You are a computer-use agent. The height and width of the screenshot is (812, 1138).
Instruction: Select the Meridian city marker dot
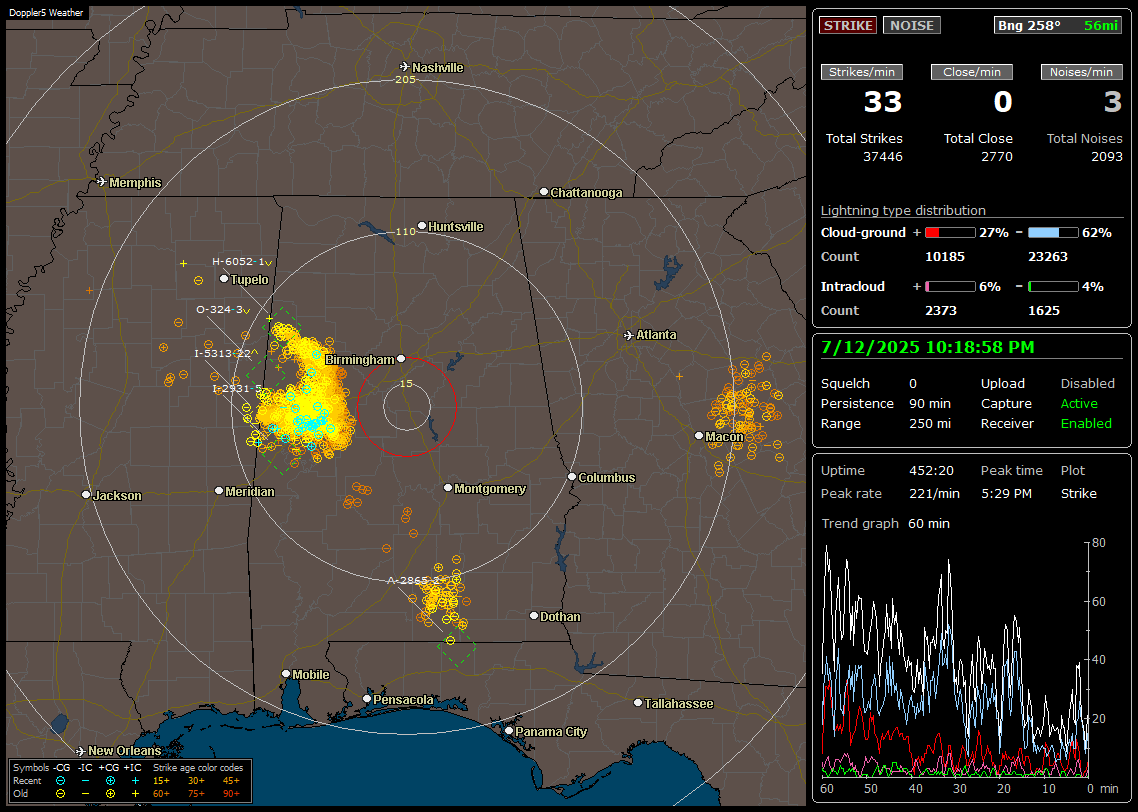218,491
